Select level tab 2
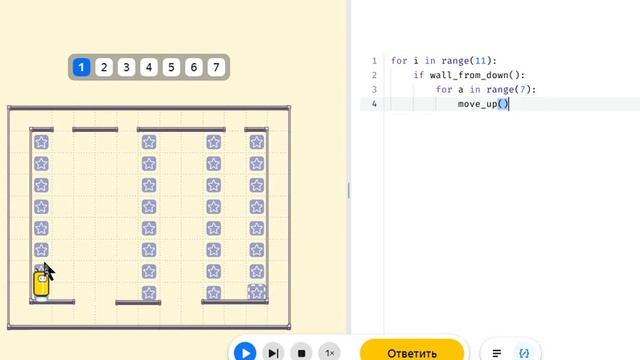 [104, 67]
